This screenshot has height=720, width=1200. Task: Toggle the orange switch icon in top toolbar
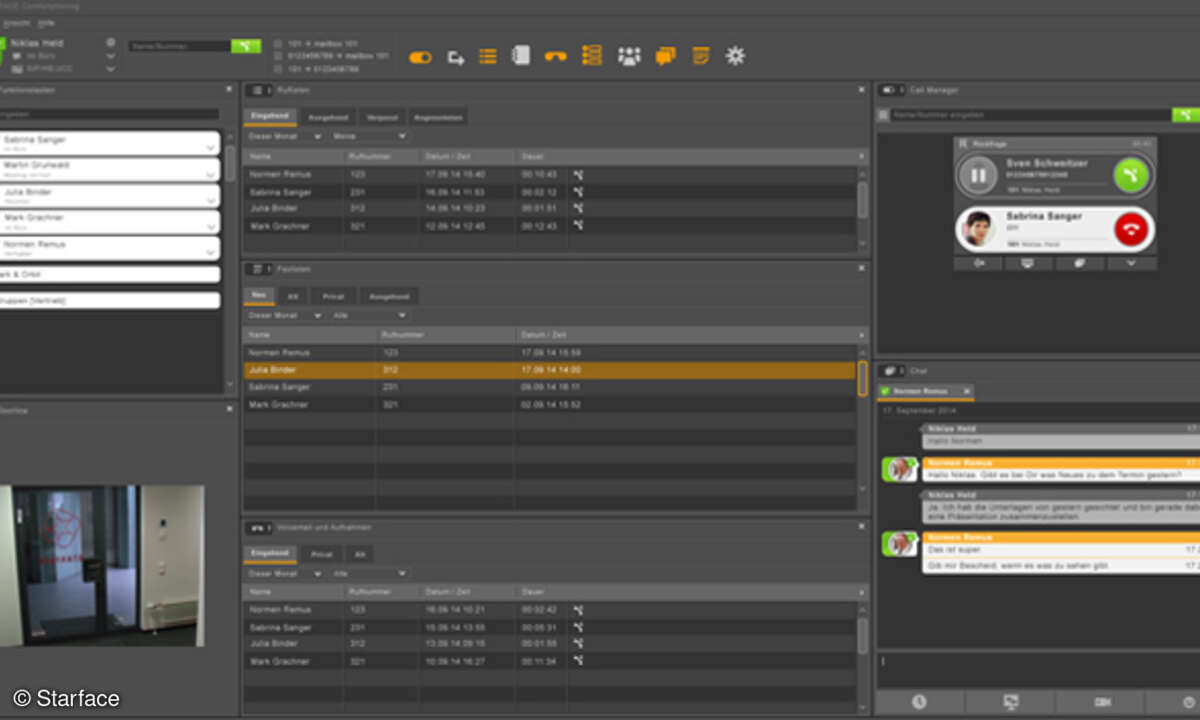pos(420,57)
